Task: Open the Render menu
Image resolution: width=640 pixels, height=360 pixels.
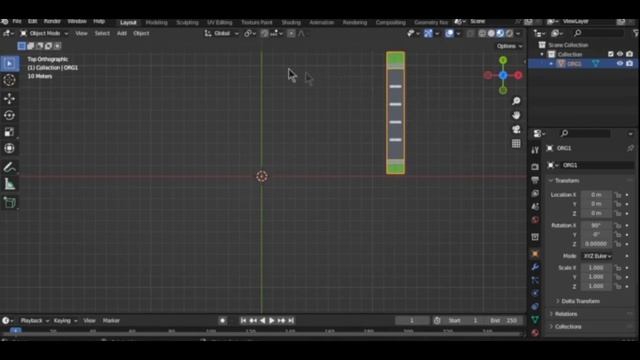Action: tap(52, 21)
